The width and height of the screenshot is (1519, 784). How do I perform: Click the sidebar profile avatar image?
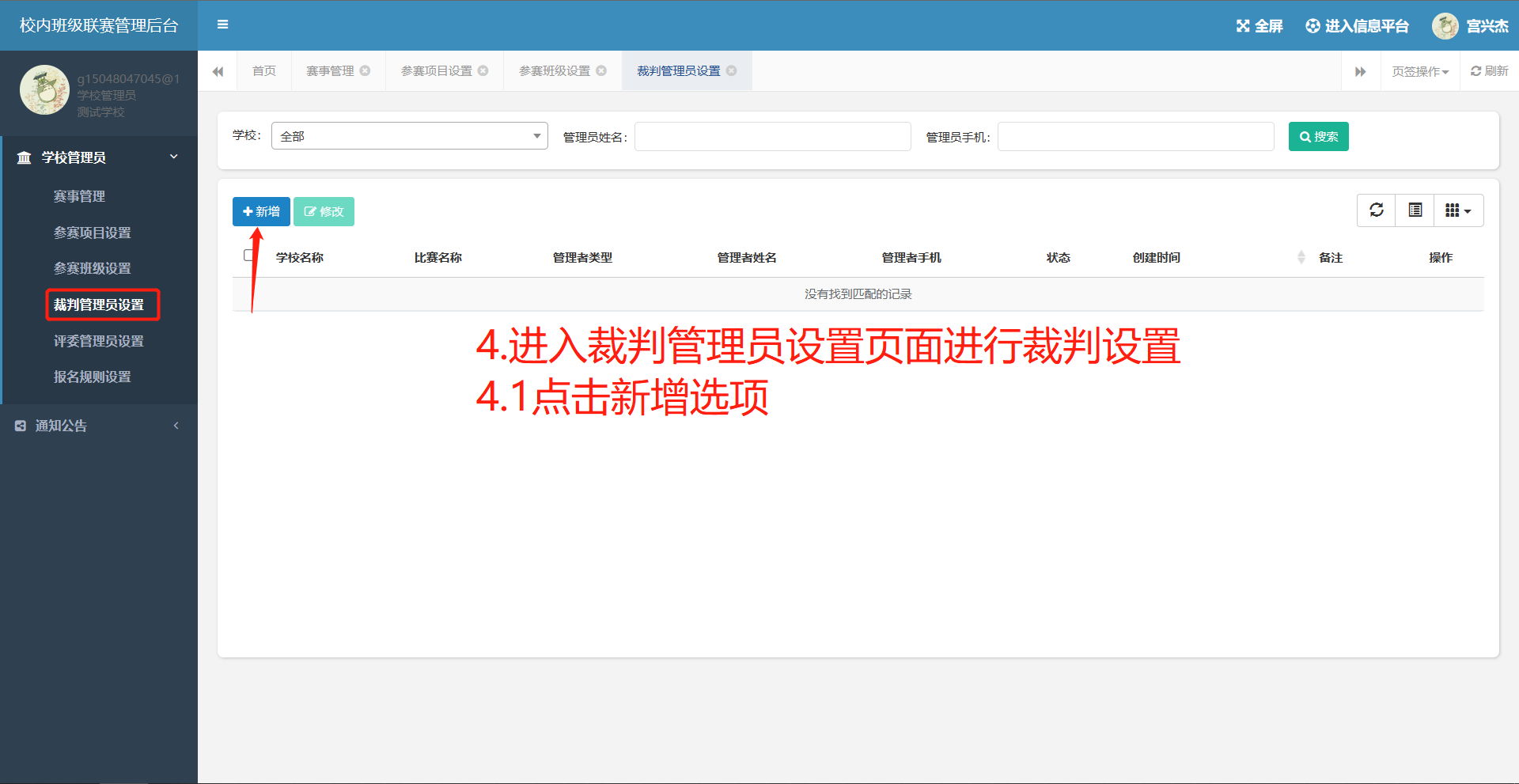[x=44, y=89]
